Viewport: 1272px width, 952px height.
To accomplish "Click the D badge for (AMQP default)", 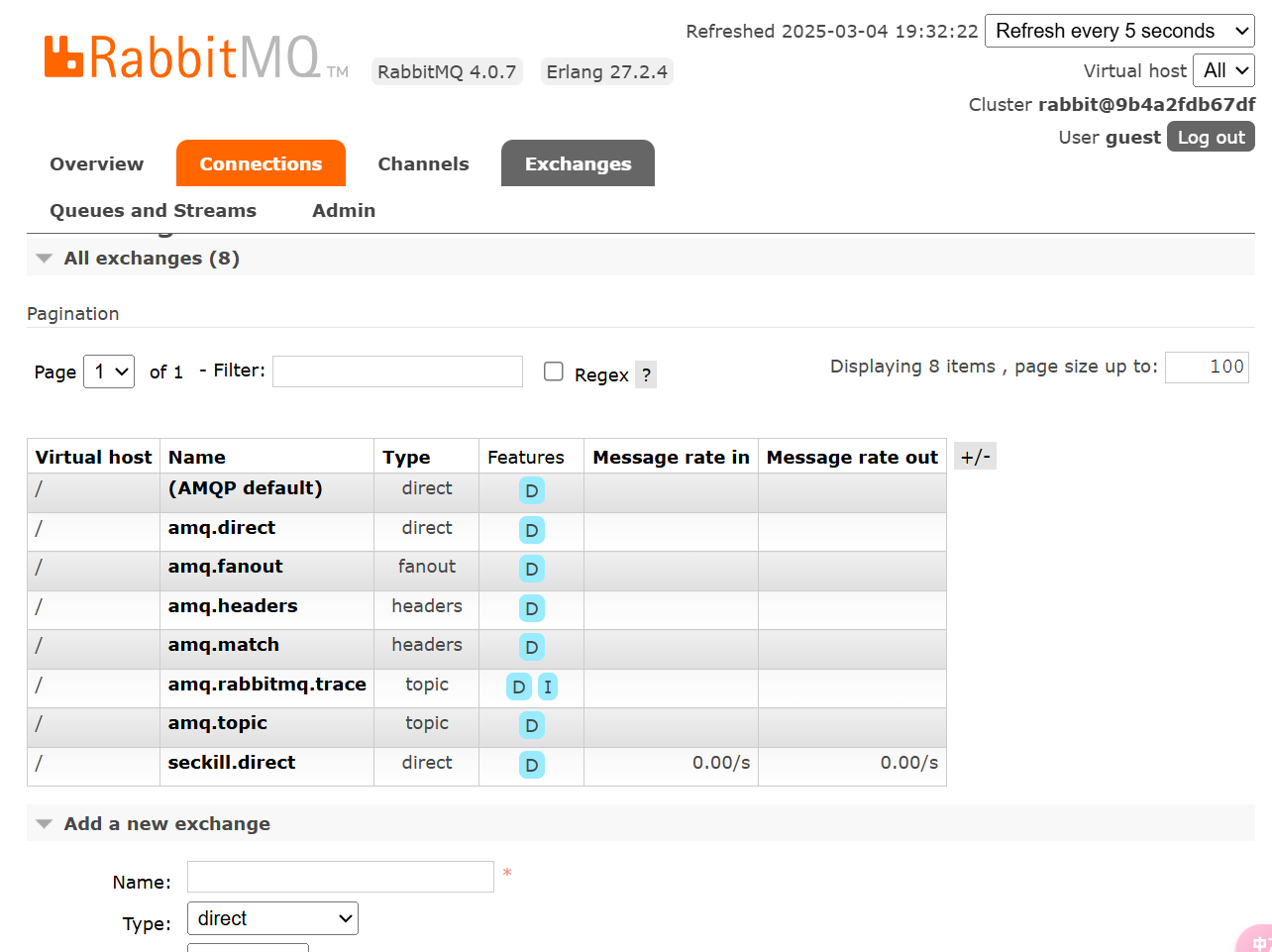I will pyautogui.click(x=532, y=490).
